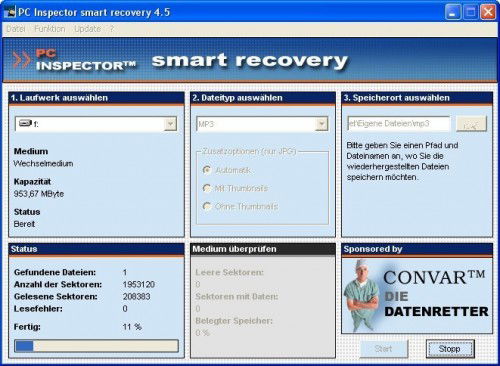The width and height of the screenshot is (500, 366).
Task: Click the 2. Dateityp auswählen panel header
Action: [263, 98]
